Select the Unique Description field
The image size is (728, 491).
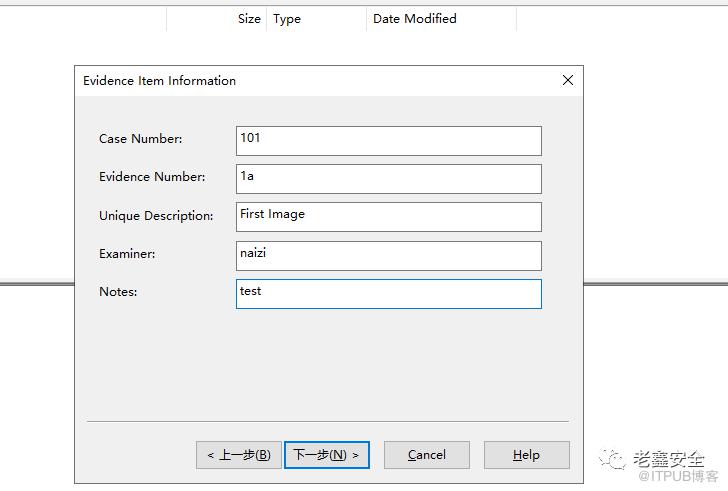388,216
